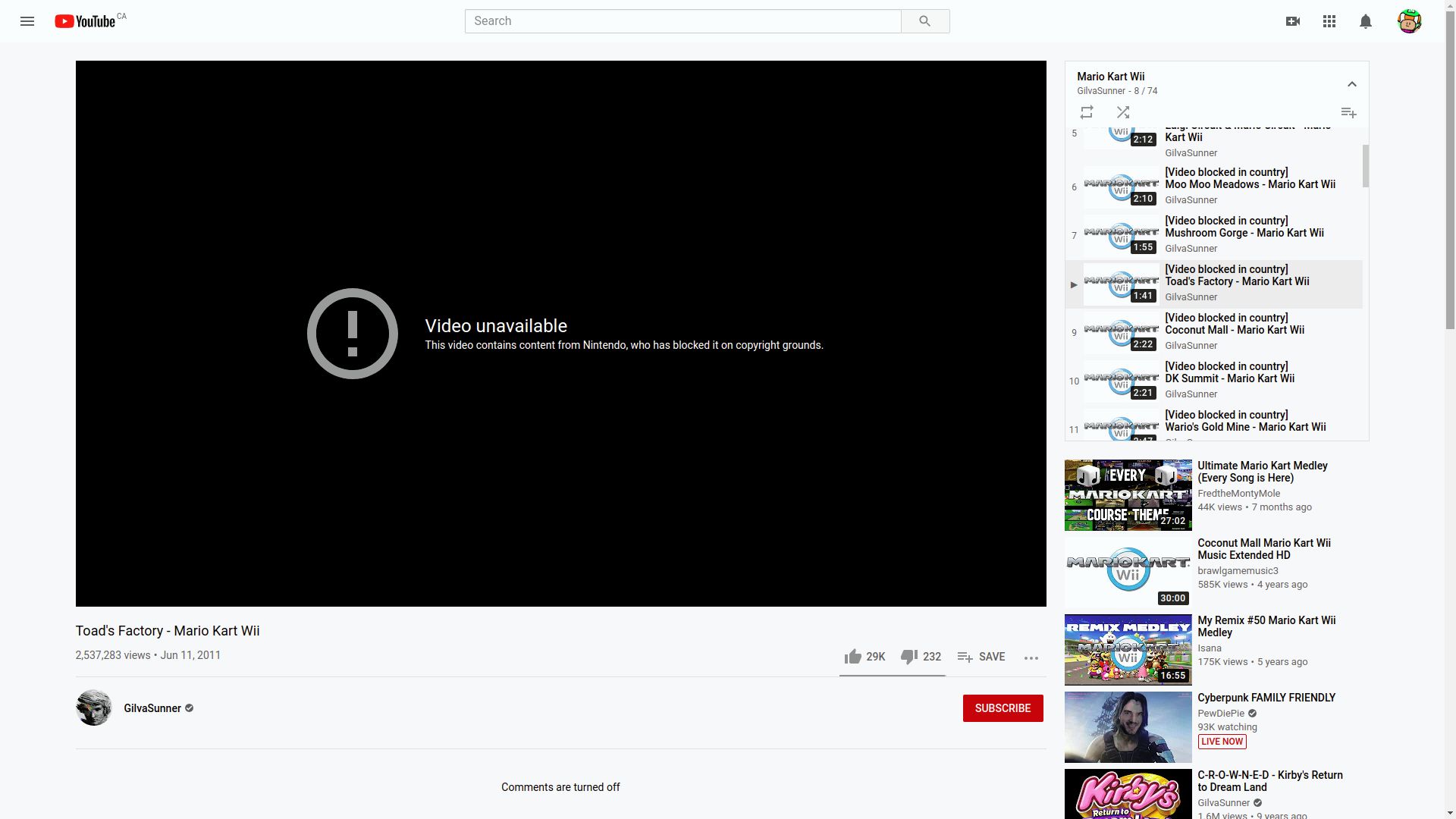Click the LIVE NOW badge

point(1222,742)
